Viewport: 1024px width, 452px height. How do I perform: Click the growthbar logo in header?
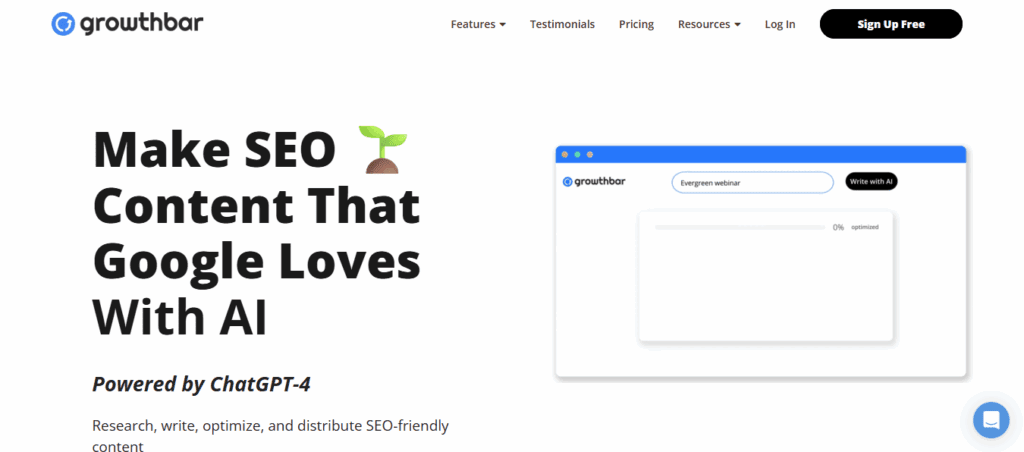point(127,24)
